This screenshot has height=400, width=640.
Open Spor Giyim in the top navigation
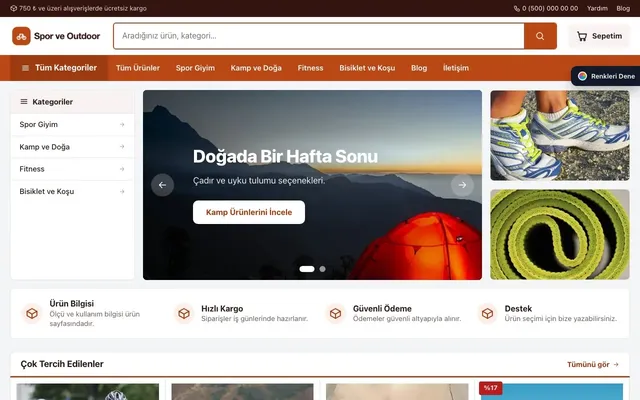(195, 68)
